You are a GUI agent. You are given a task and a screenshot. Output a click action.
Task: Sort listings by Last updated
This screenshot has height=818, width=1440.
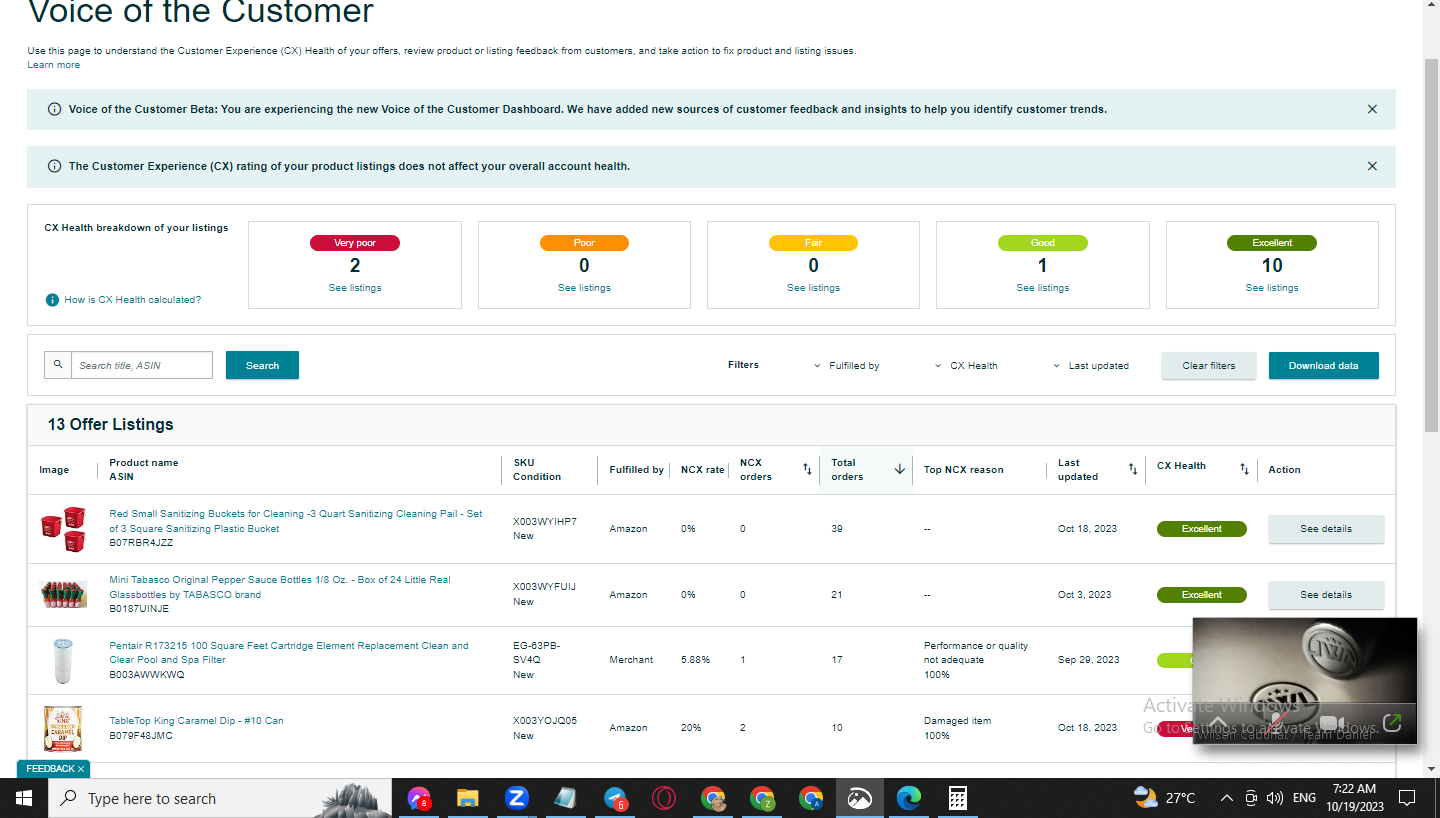click(x=1133, y=469)
